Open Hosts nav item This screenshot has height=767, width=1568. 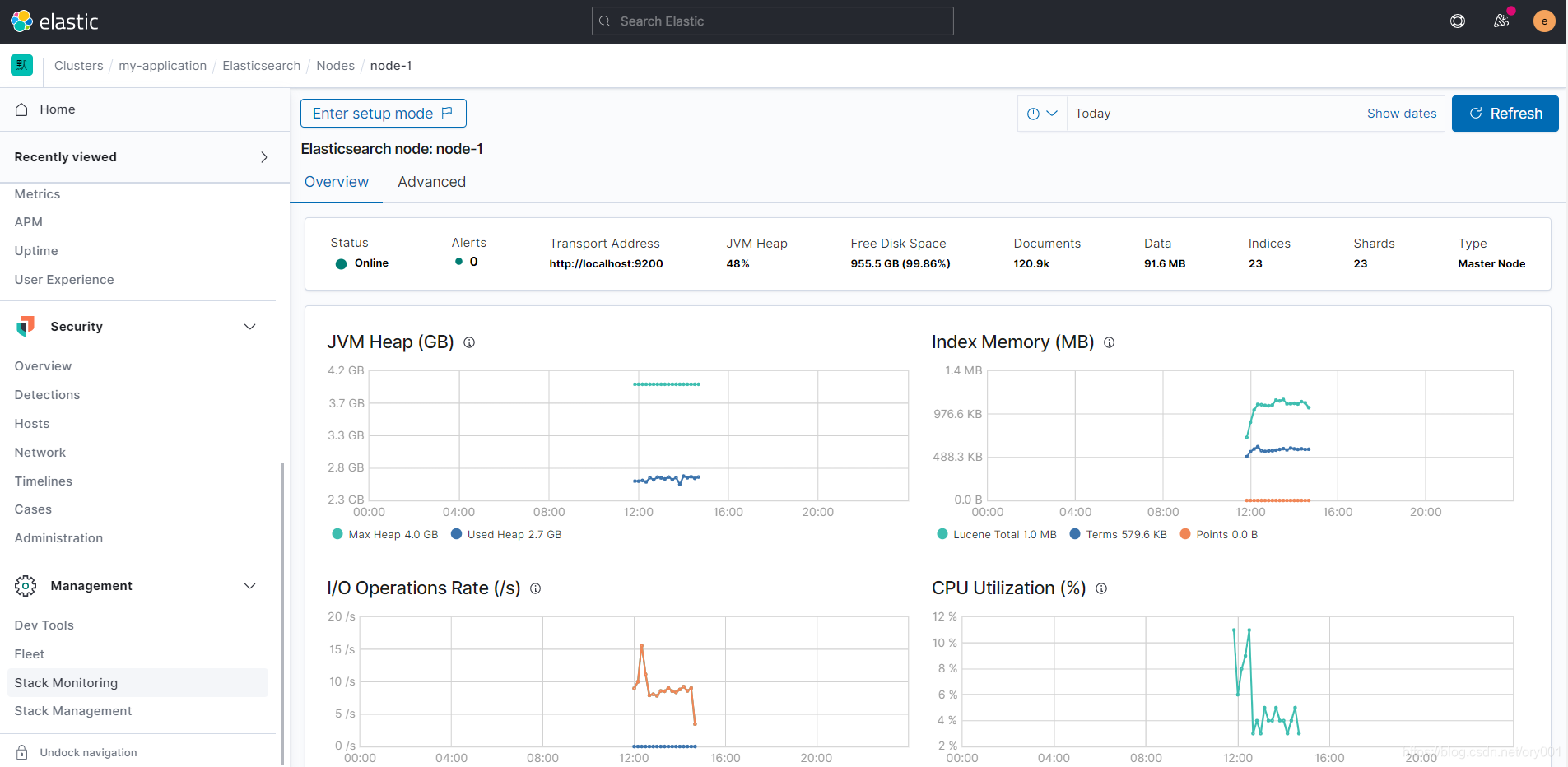coord(32,424)
